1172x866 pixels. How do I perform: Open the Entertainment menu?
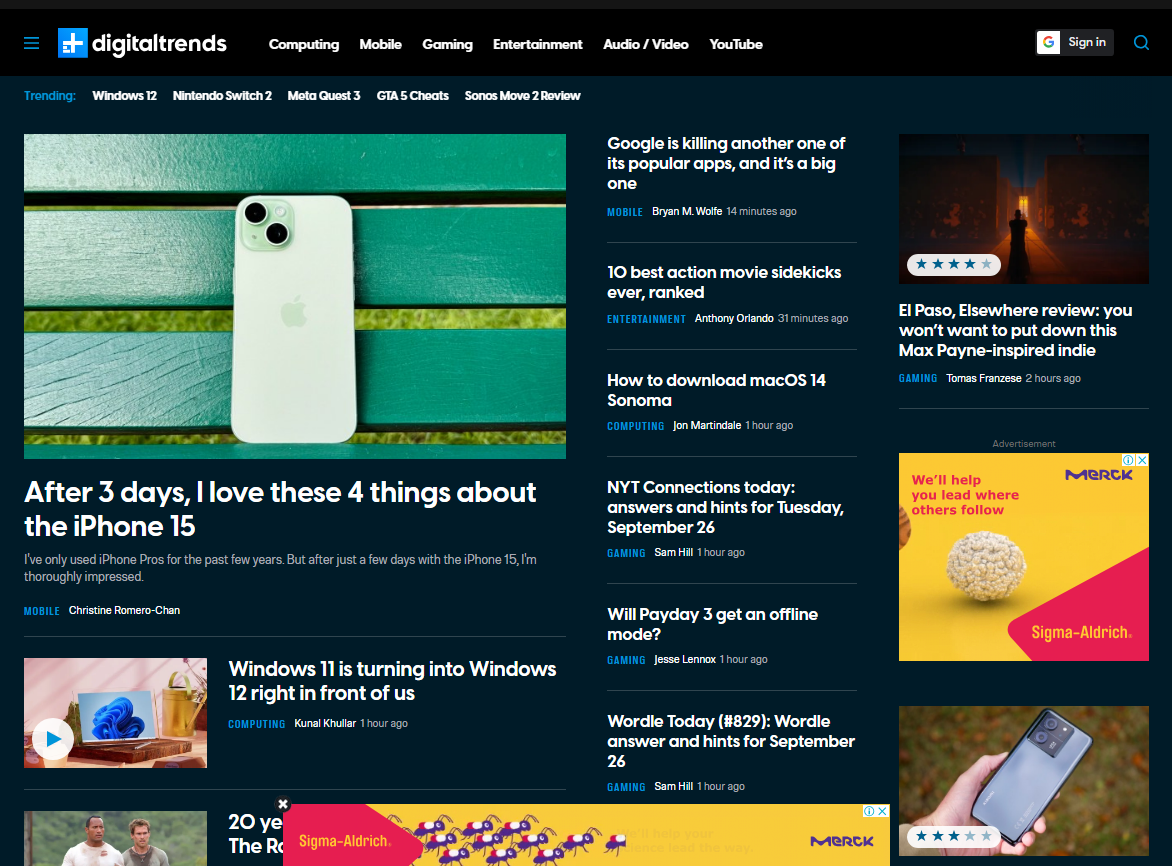click(537, 44)
